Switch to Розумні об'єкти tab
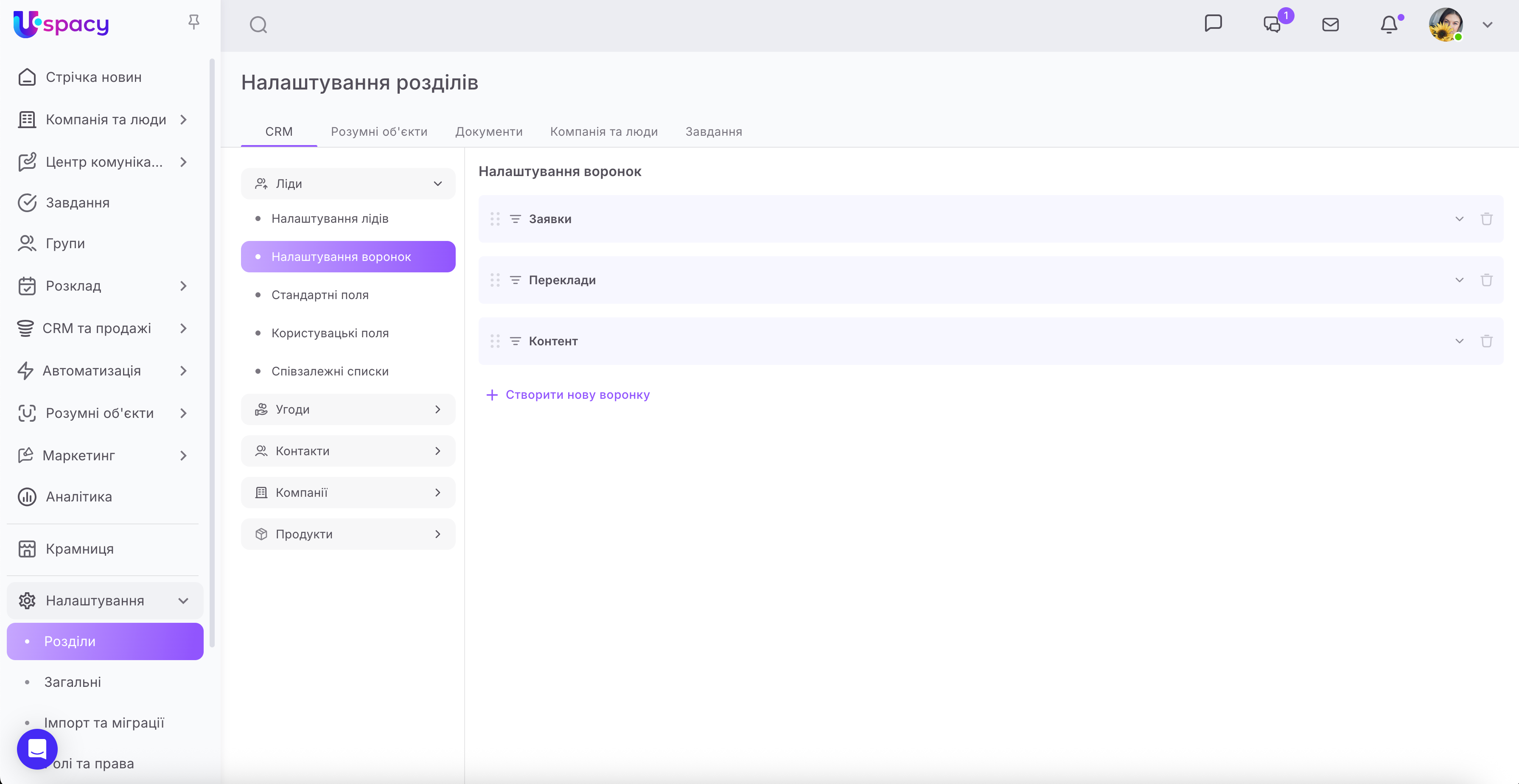The image size is (1519, 784). [378, 132]
